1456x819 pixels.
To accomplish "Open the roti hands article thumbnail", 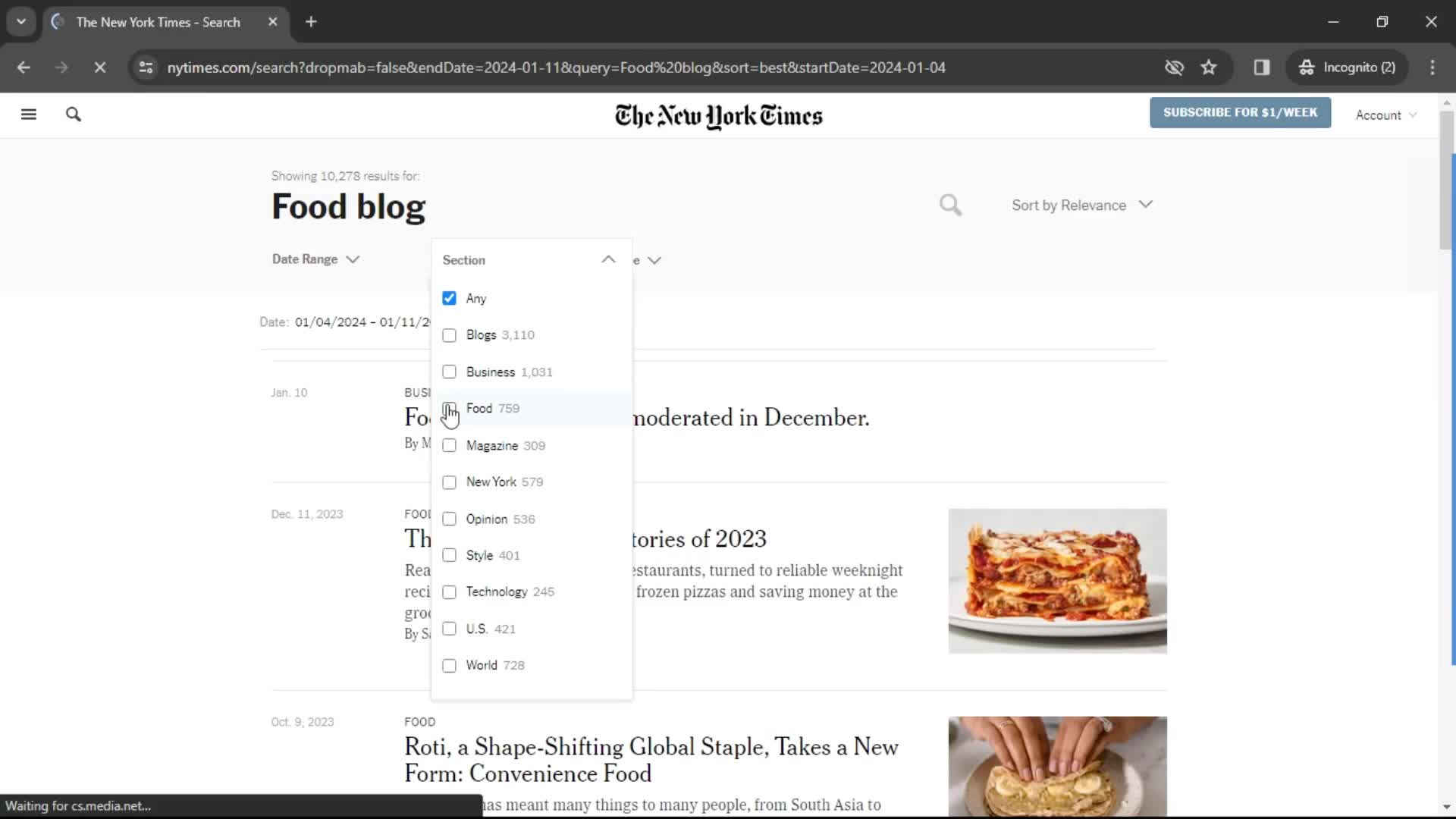I will (x=1057, y=766).
